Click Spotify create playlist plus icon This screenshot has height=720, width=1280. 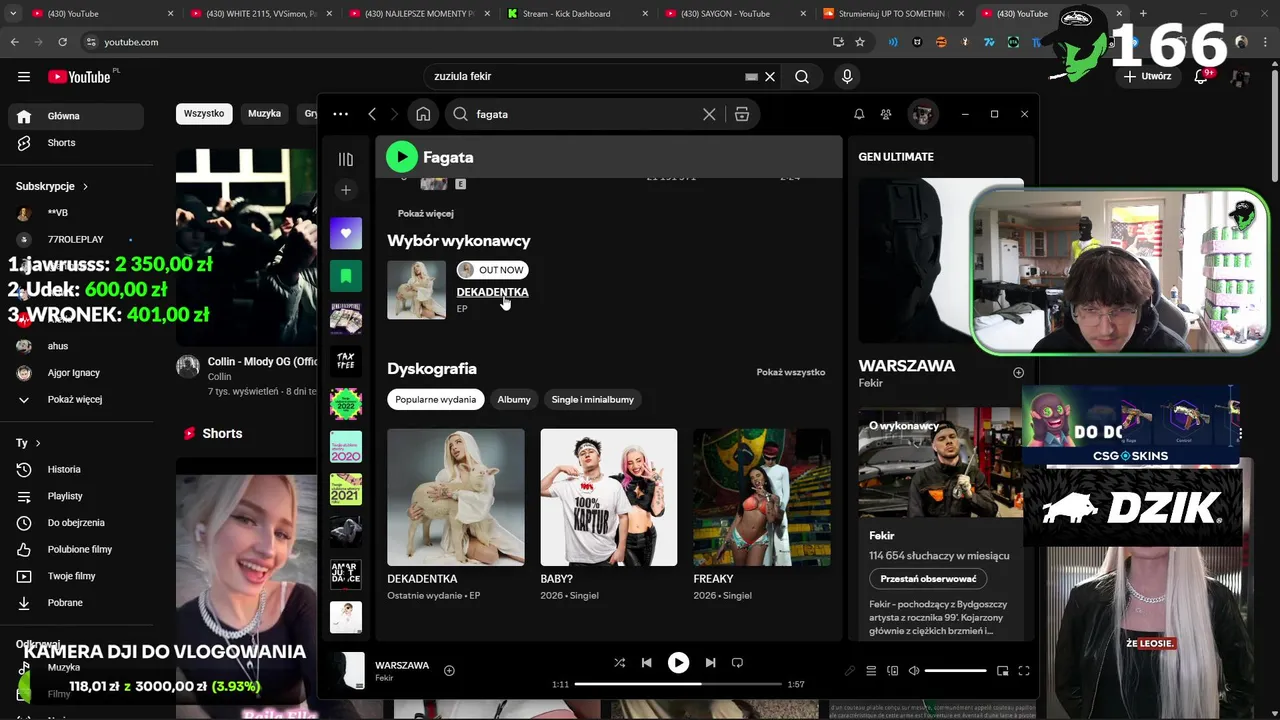pos(346,190)
